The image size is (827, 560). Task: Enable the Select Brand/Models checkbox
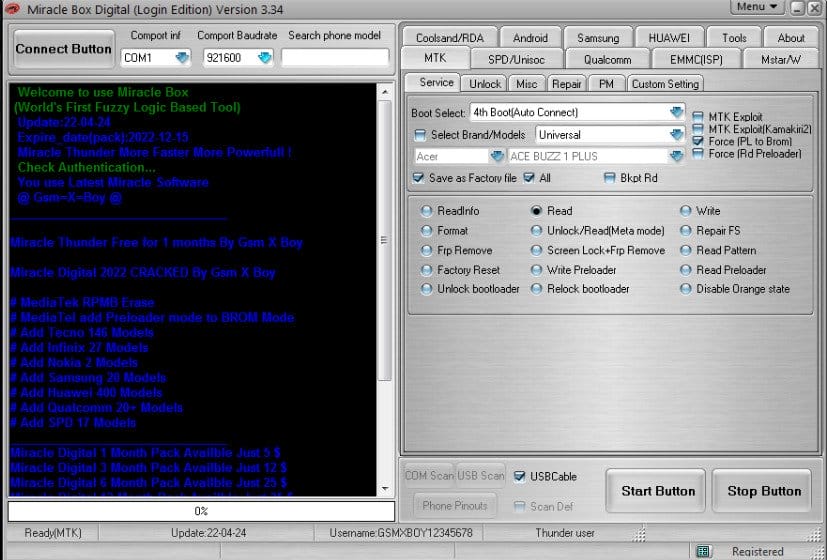[420, 135]
